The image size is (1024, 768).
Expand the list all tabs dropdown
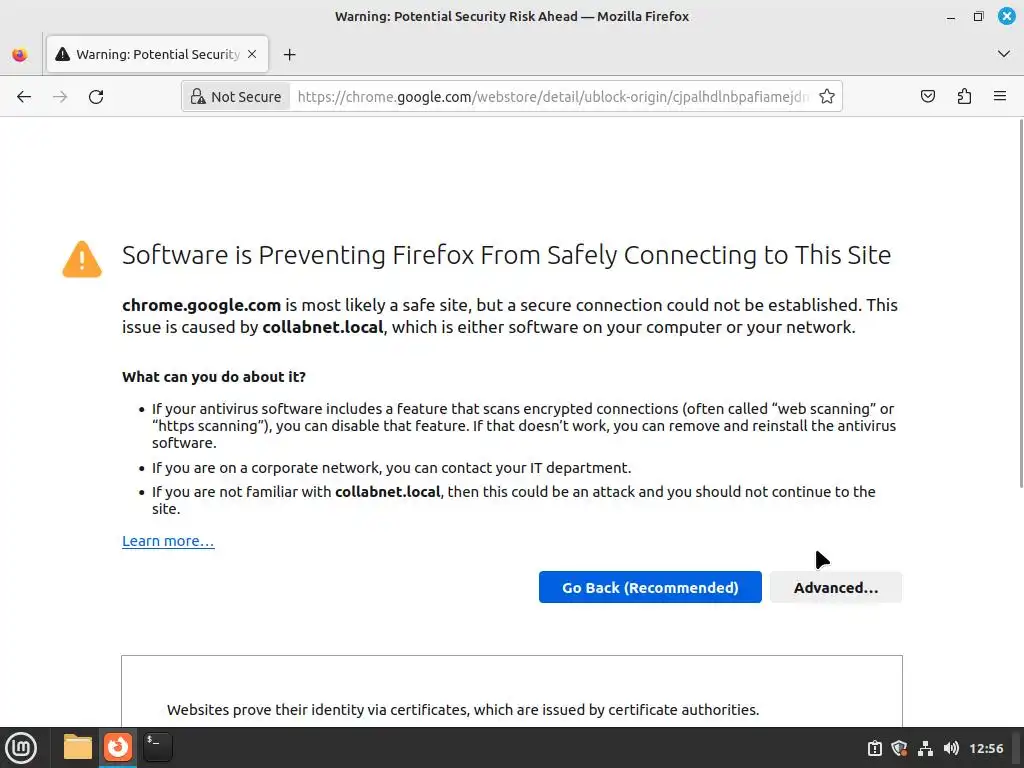(x=1004, y=54)
